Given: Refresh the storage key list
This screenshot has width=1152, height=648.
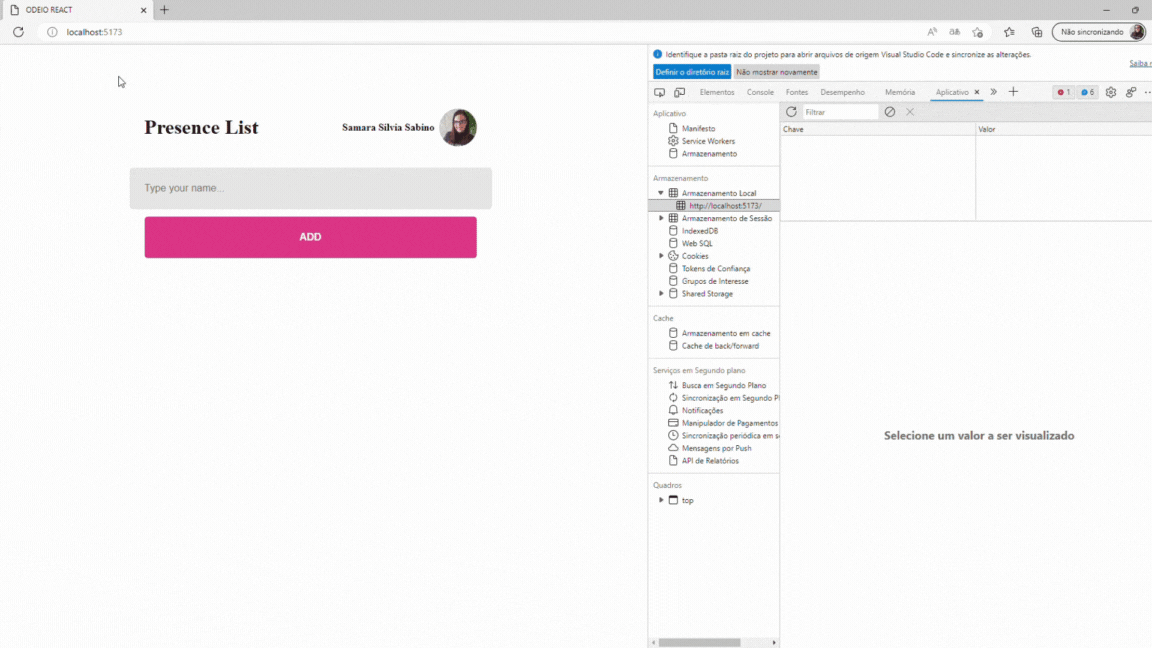Looking at the screenshot, I should (790, 111).
